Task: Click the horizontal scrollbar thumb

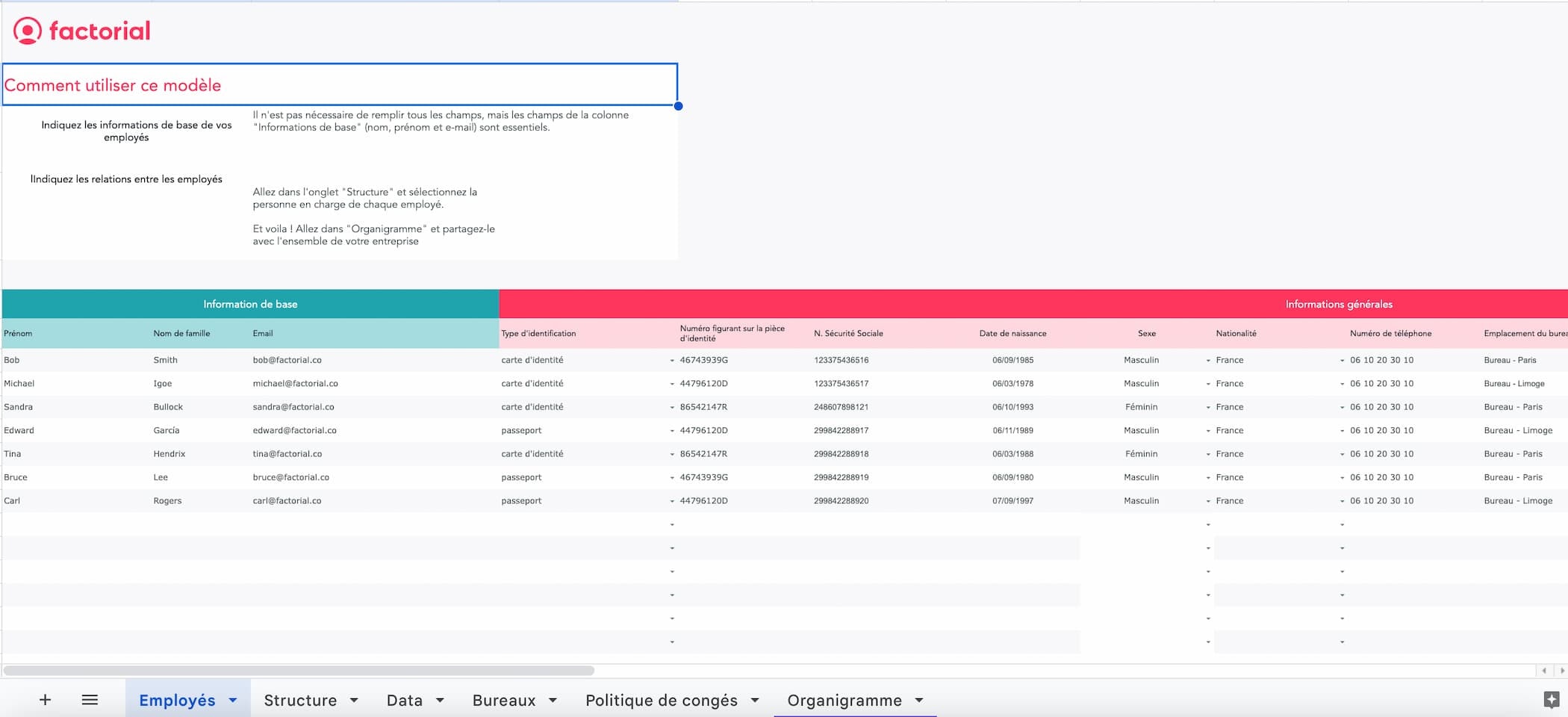Action: 299,671
